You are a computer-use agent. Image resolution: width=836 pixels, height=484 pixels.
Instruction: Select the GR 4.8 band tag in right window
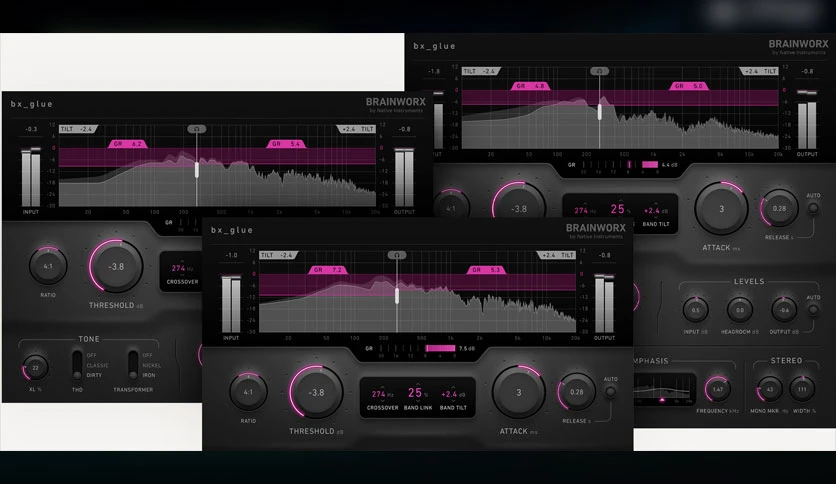530,86
